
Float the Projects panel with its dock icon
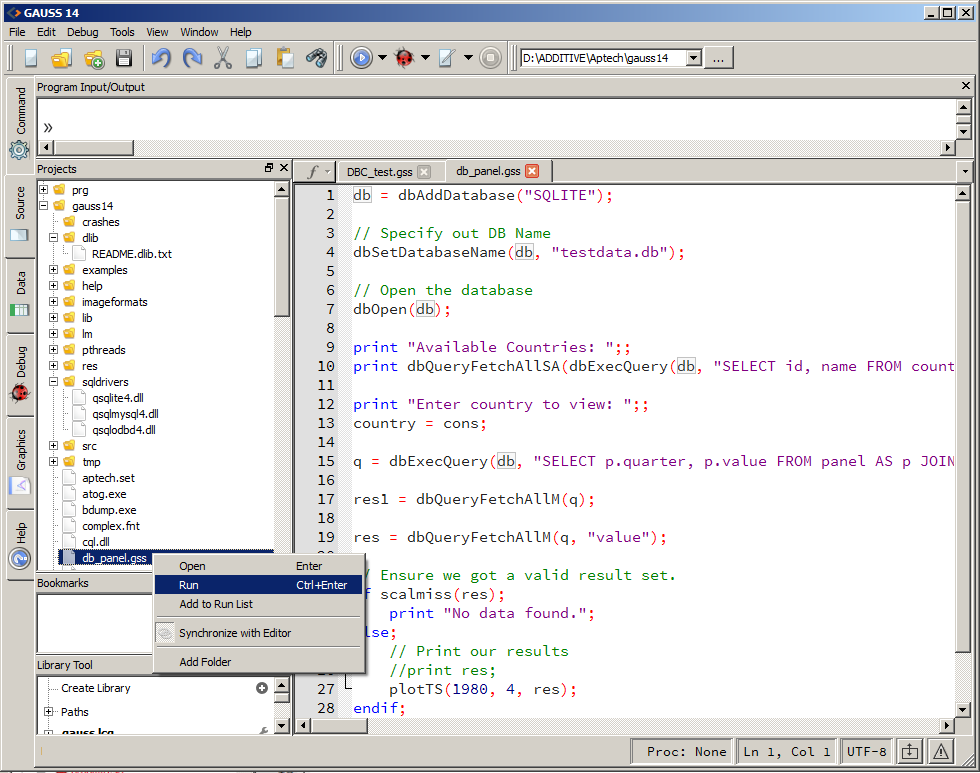[x=269, y=167]
